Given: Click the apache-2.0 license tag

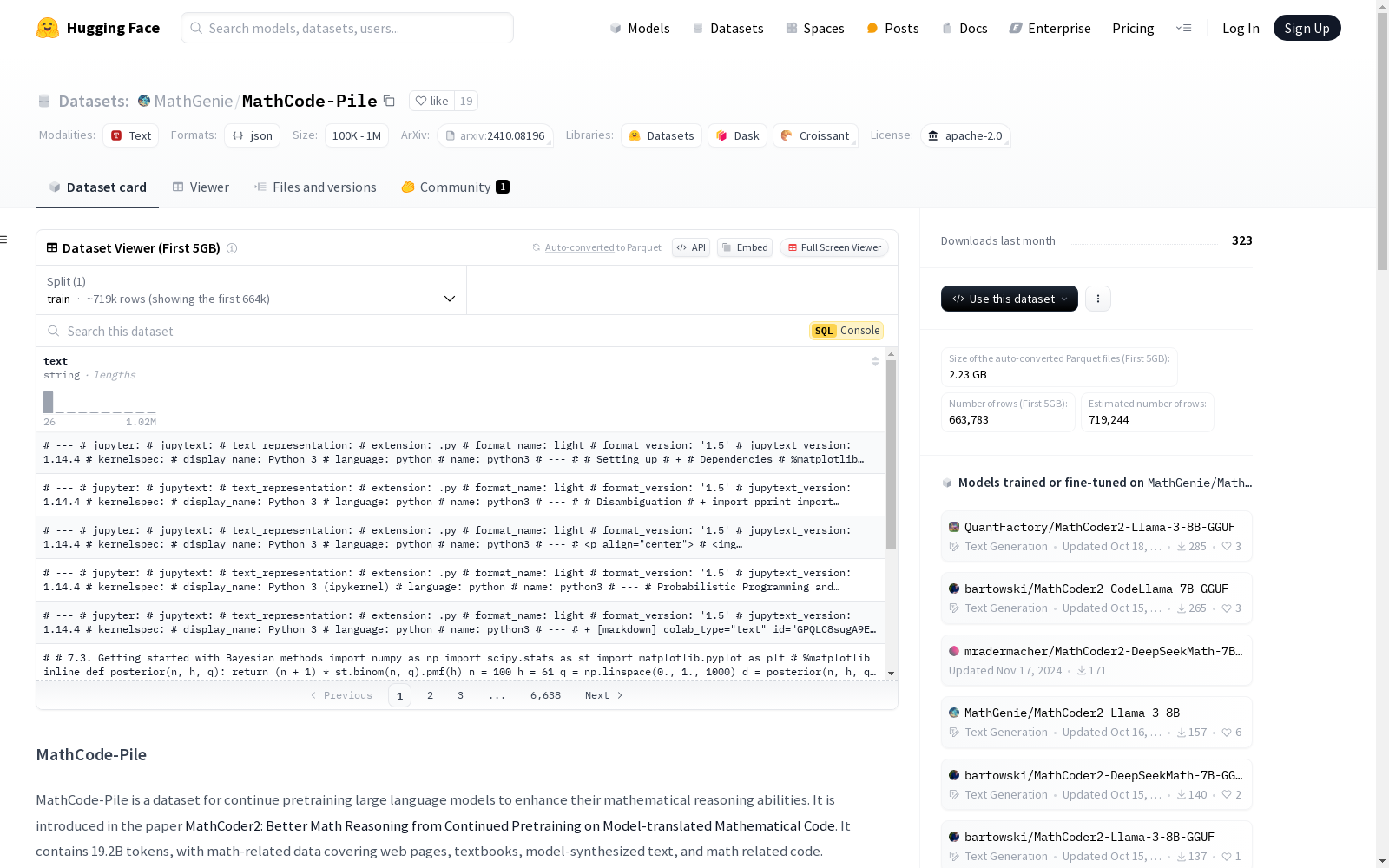Looking at the screenshot, I should (x=965, y=135).
